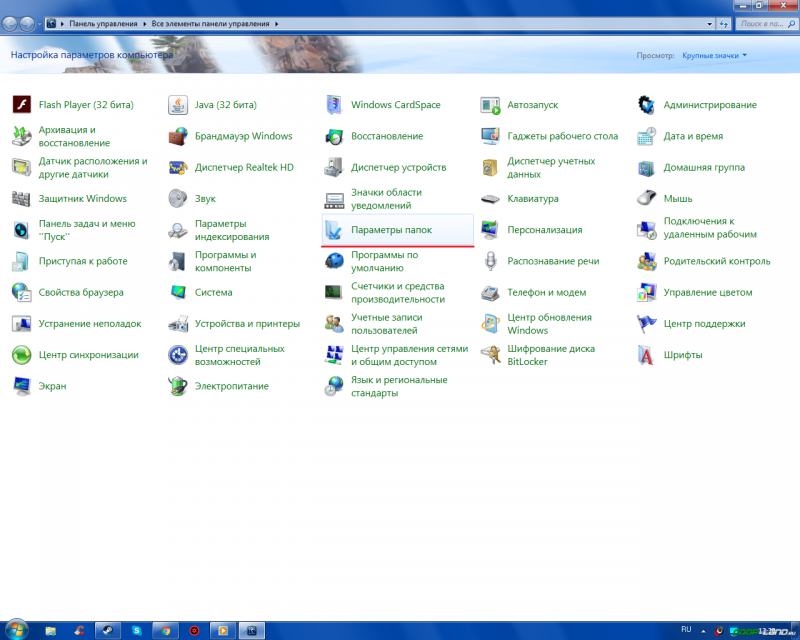Click the Control Panel search field
Viewport: 800px width, 640px height.
click(766, 23)
